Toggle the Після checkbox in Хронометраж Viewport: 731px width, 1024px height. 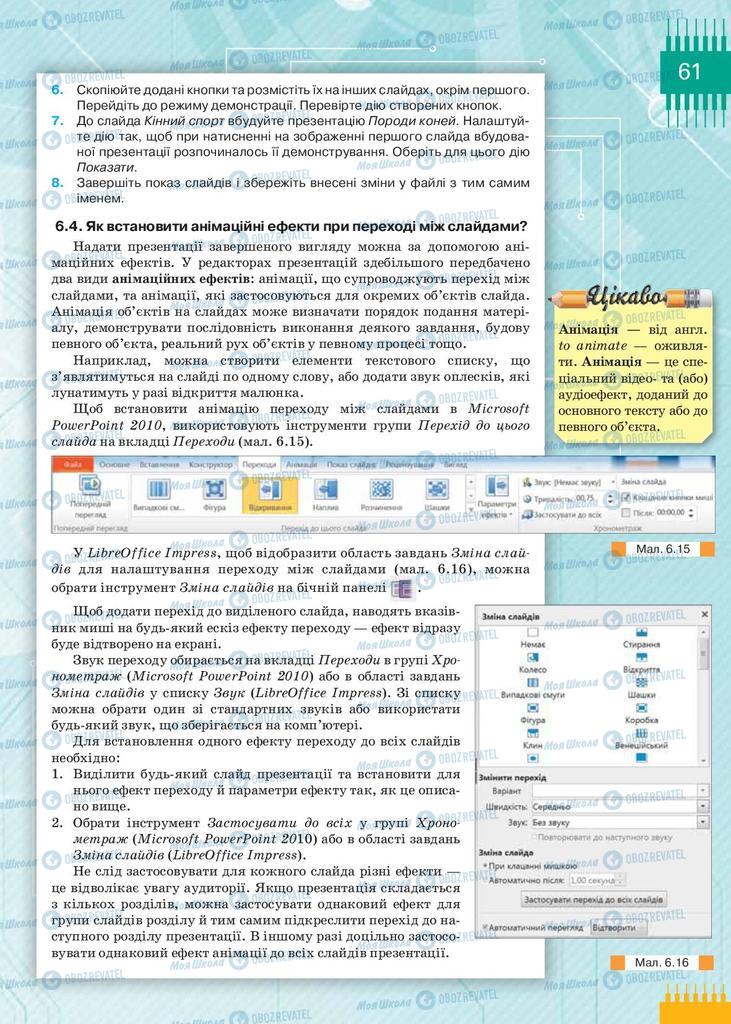[x=626, y=513]
